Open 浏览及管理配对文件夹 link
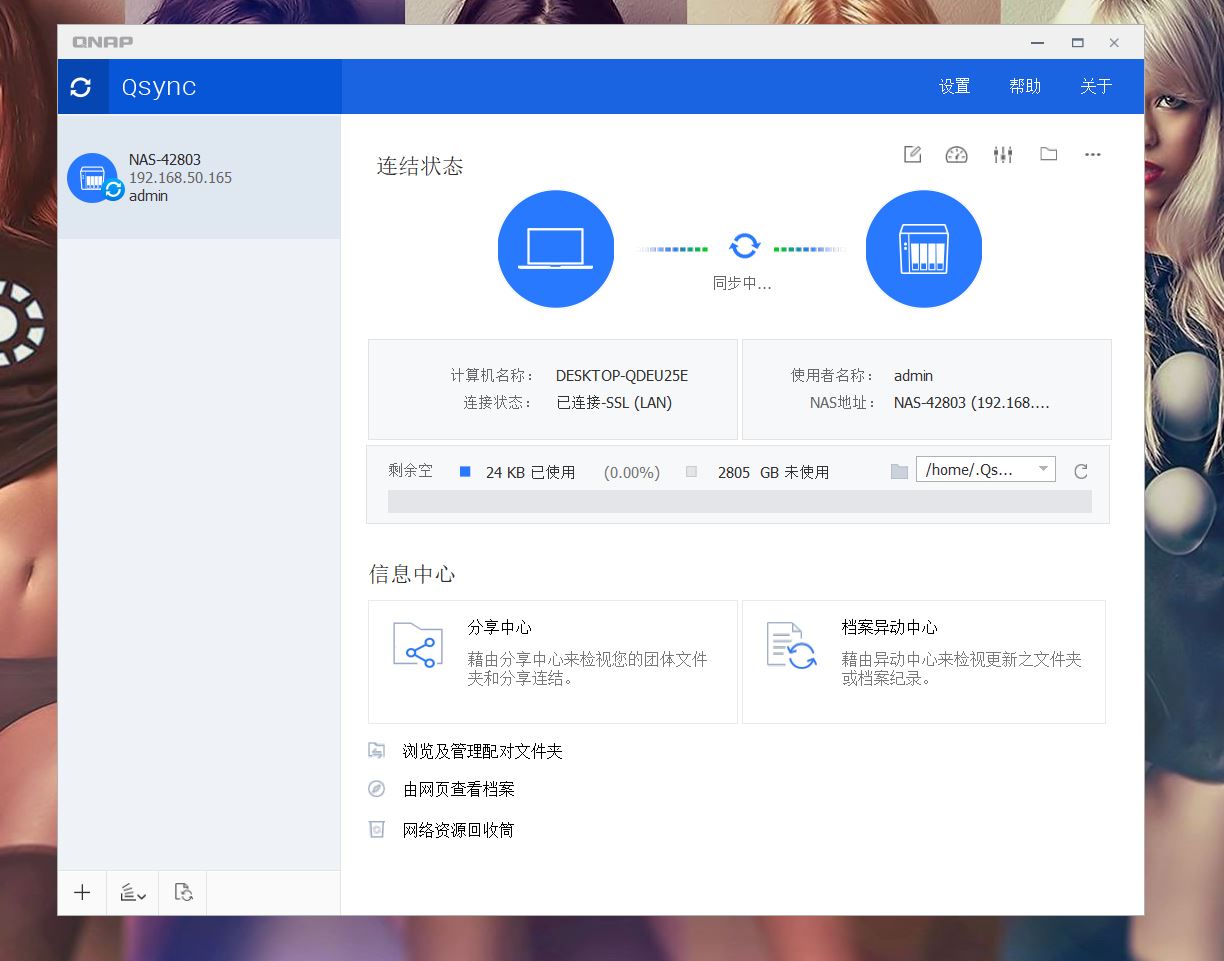 pos(483,750)
